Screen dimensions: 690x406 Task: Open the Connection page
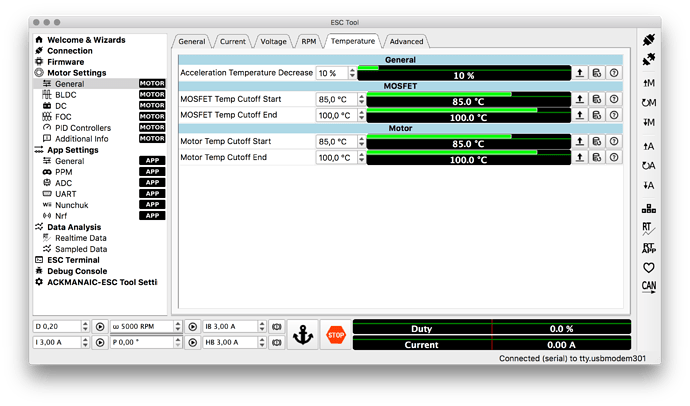coord(70,51)
